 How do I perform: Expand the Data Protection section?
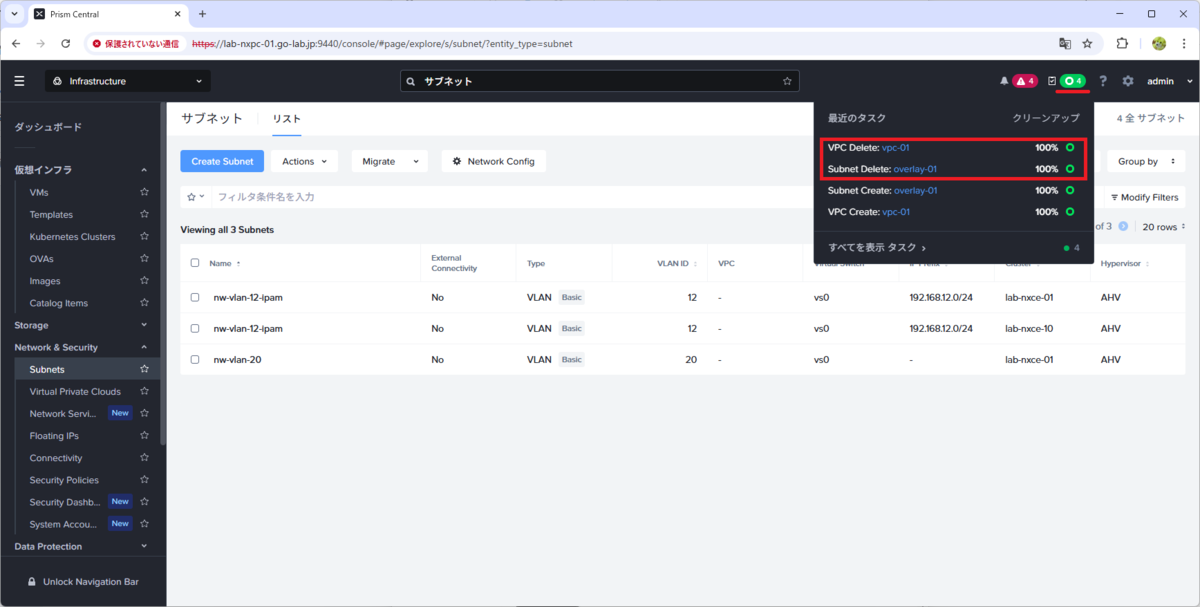144,546
